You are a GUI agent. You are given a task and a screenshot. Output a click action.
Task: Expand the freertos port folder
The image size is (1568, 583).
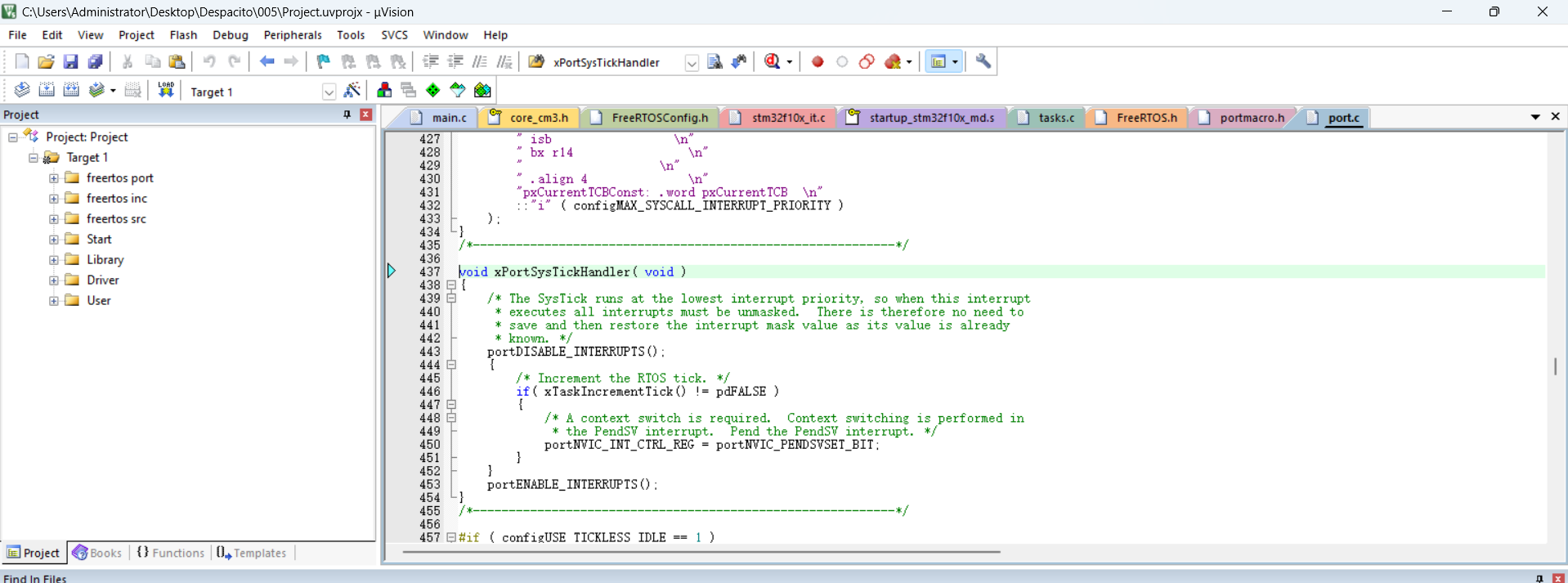tap(54, 178)
